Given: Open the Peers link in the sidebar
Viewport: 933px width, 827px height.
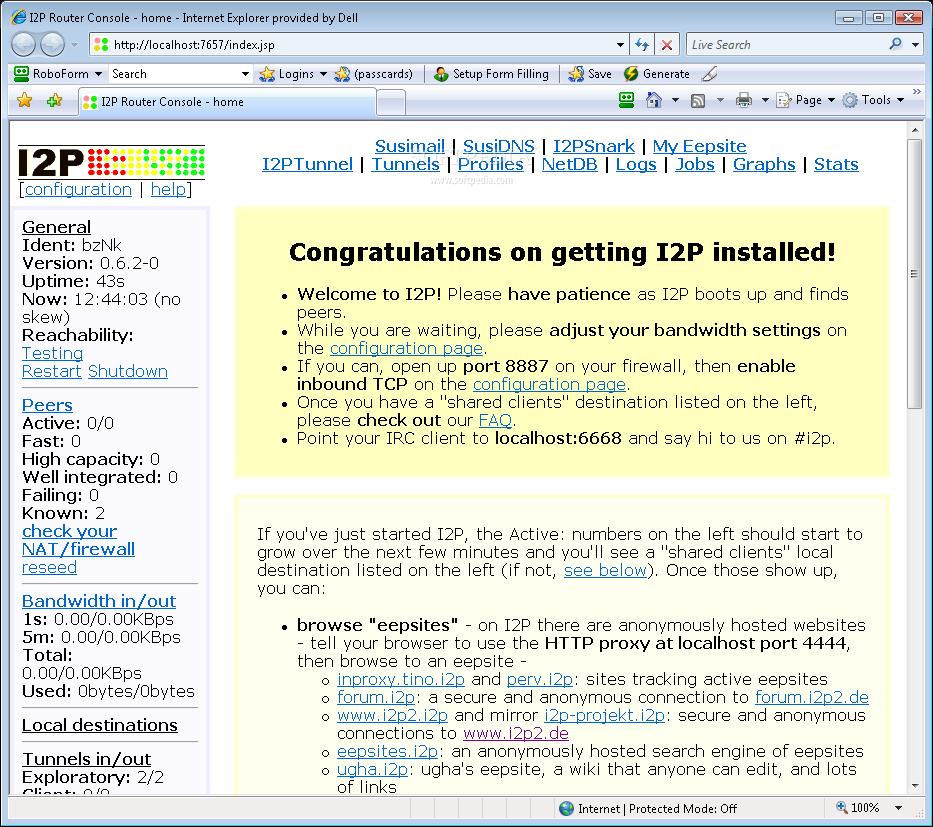Looking at the screenshot, I should [x=47, y=405].
